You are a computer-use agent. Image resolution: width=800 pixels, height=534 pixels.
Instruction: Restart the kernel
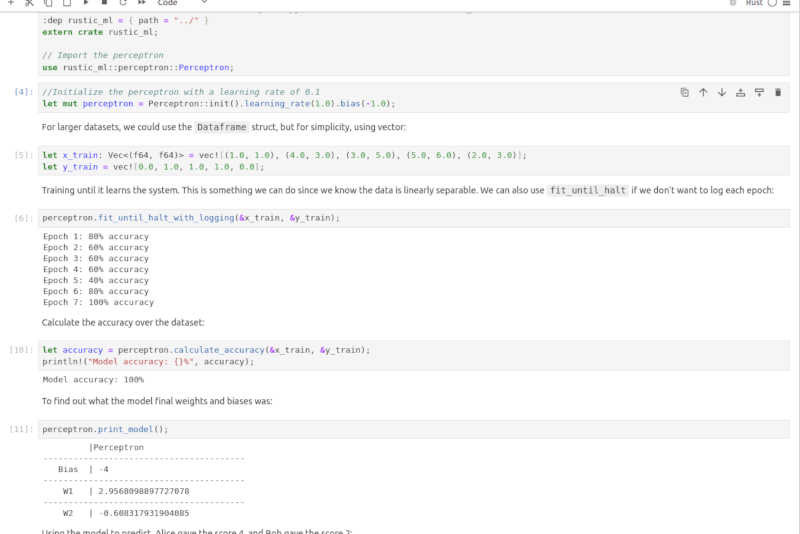pos(123,3)
